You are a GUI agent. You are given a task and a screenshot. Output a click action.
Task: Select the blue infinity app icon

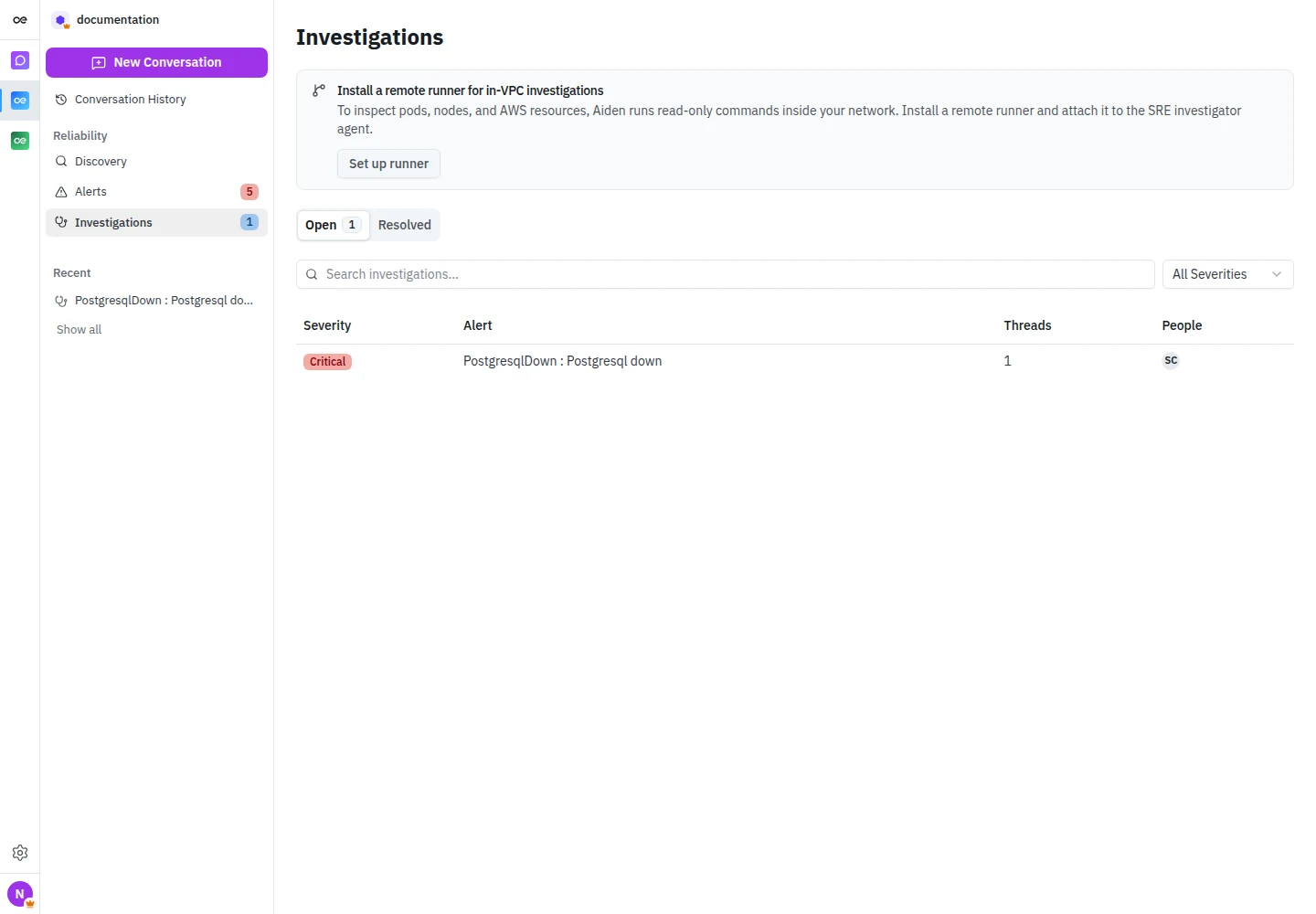coord(20,101)
